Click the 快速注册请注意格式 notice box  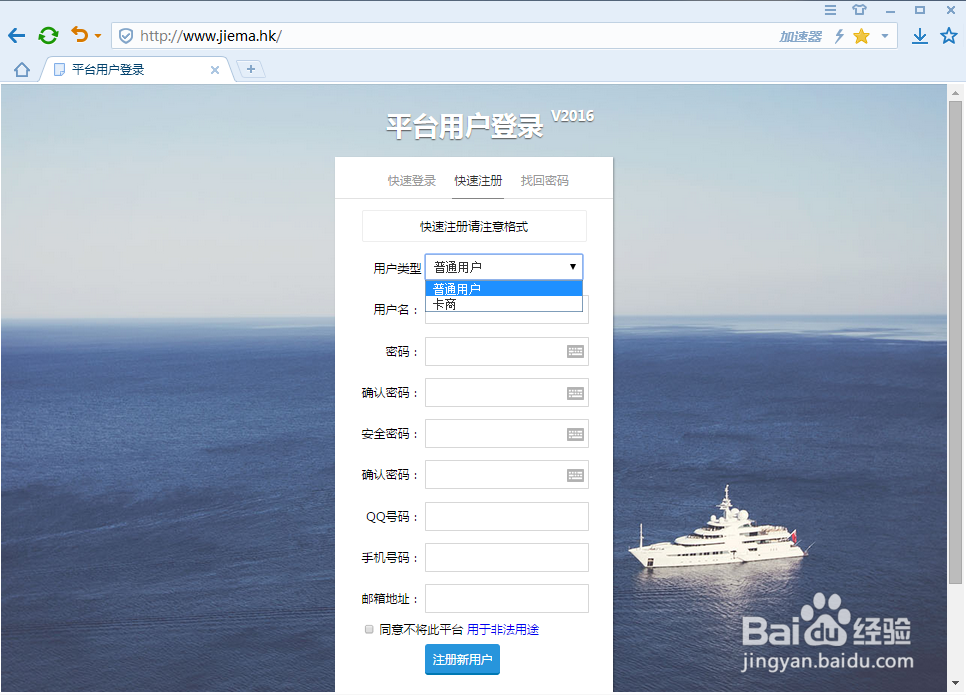474,226
